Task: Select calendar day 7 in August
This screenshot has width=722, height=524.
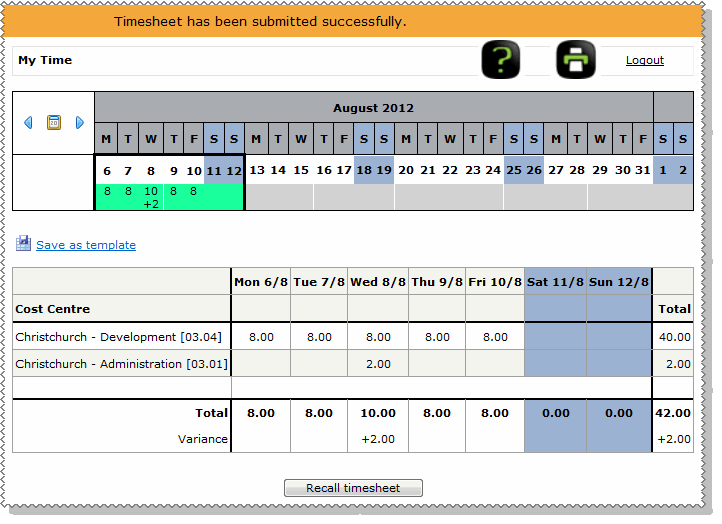Action: coord(128,171)
